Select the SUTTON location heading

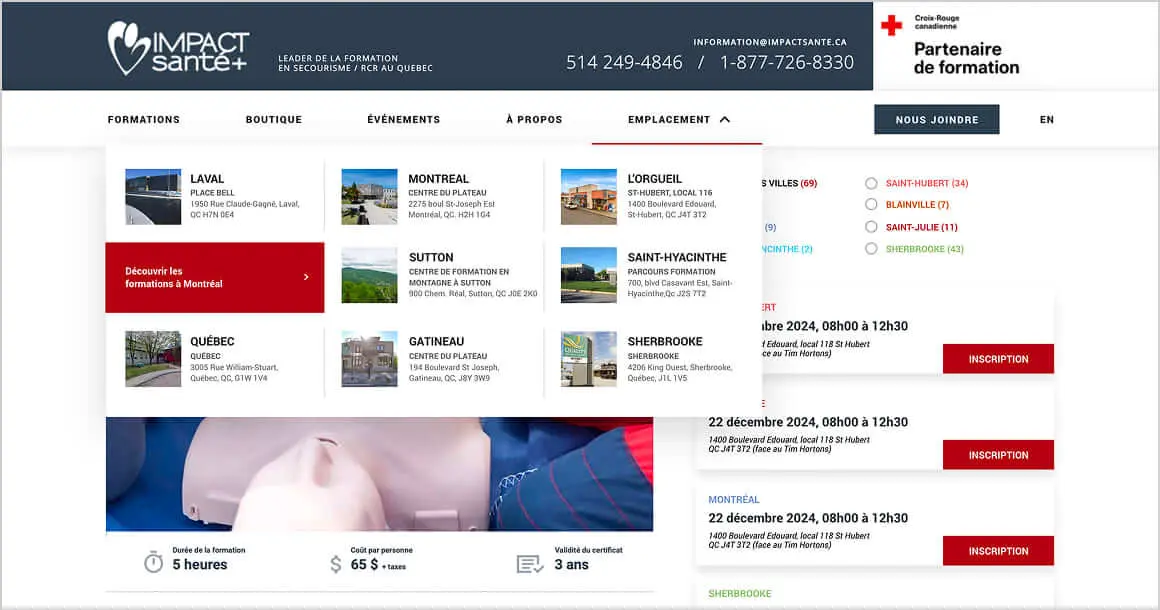431,257
